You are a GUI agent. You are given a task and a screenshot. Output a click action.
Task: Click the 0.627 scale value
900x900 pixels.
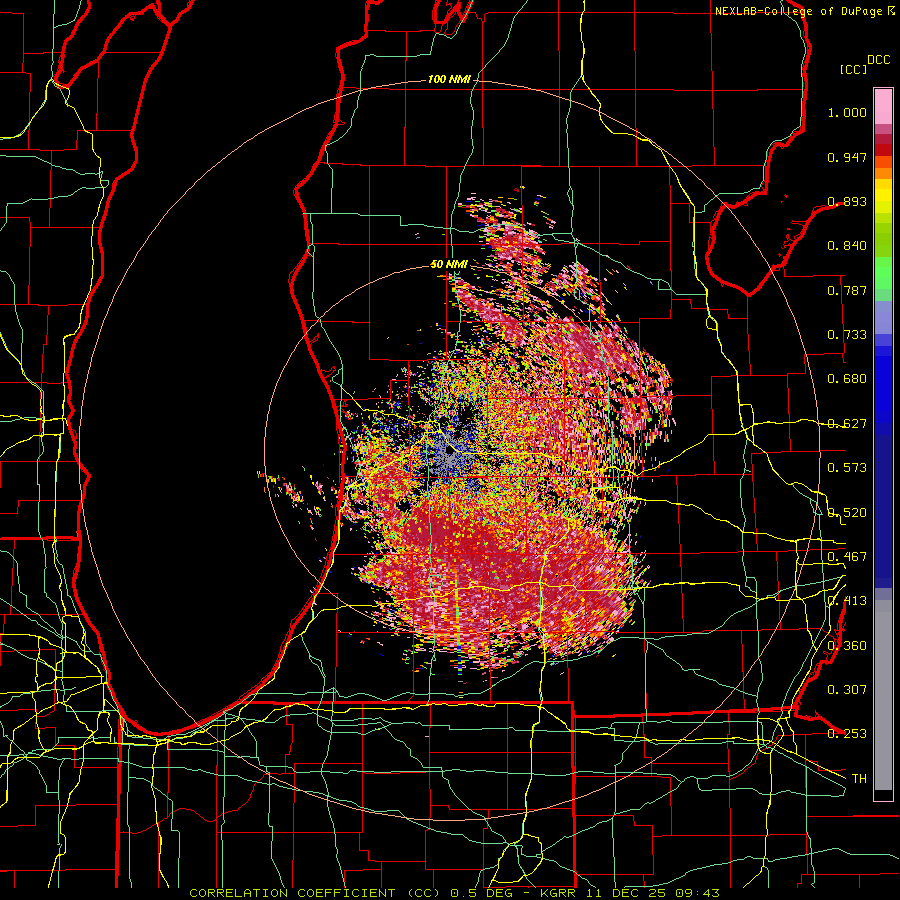(x=847, y=424)
